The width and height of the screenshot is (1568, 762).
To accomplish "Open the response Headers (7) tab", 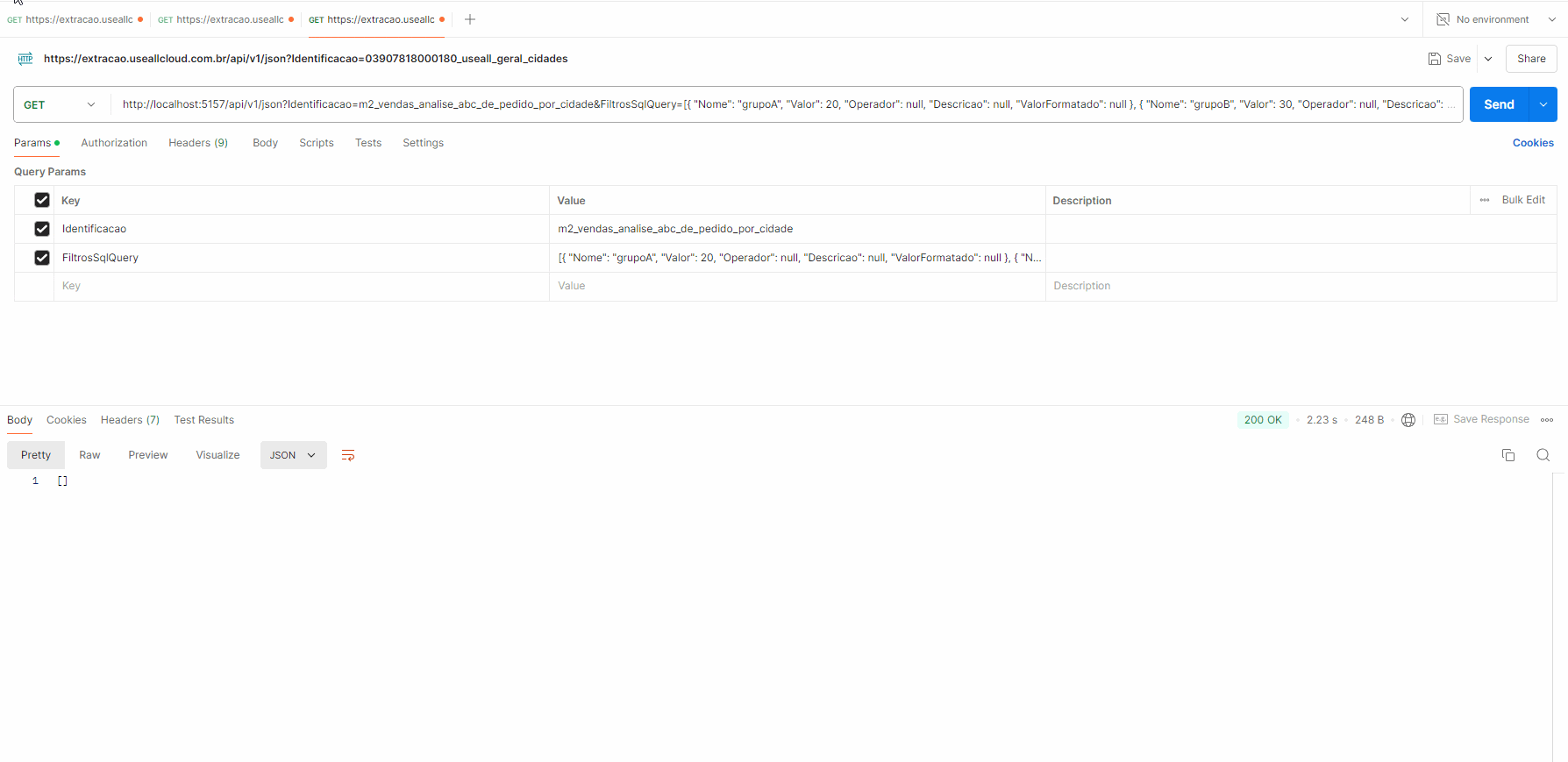I will 130,420.
